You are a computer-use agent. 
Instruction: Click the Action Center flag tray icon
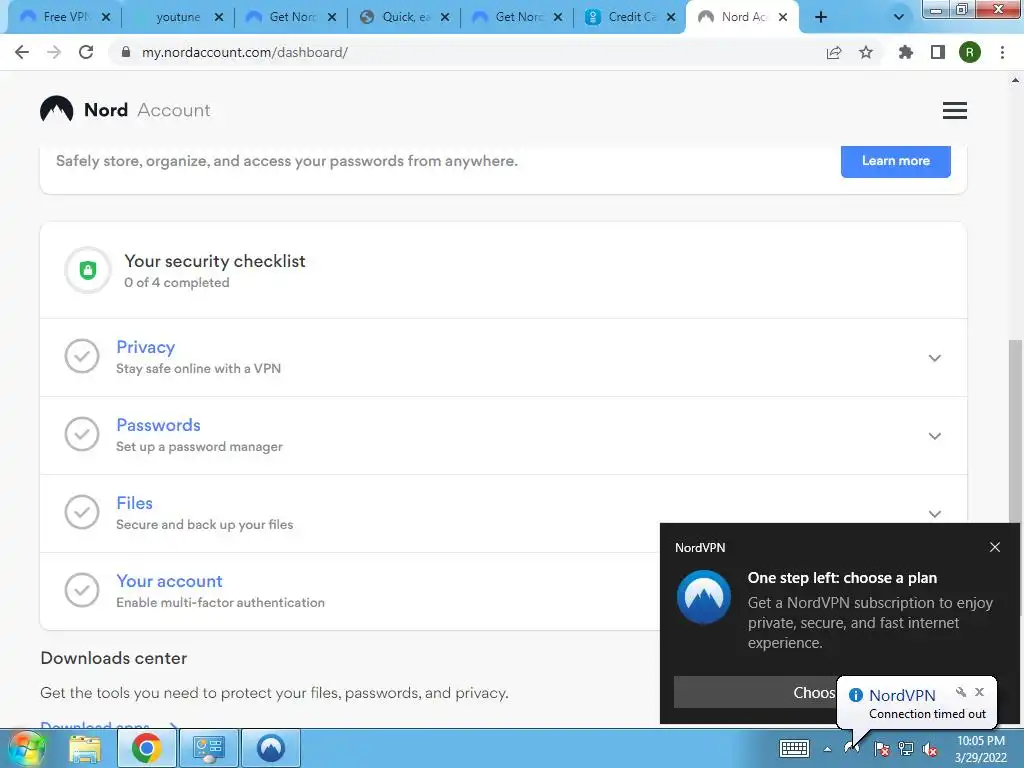tap(882, 749)
